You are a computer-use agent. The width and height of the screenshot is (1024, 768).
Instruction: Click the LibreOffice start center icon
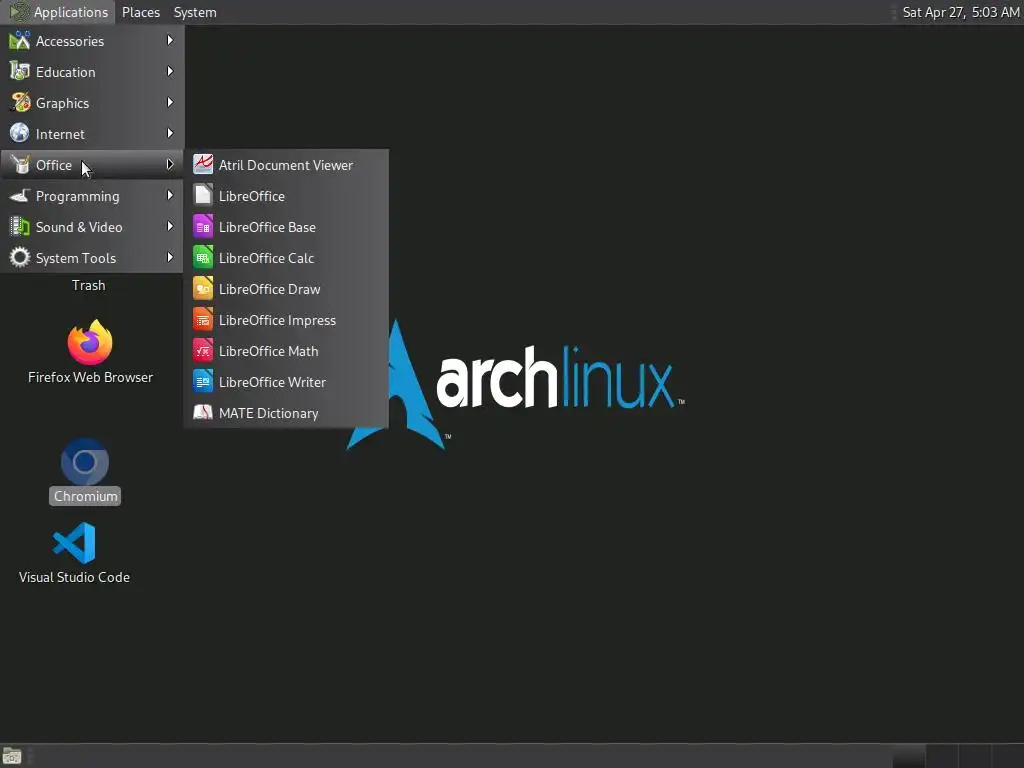coord(202,195)
